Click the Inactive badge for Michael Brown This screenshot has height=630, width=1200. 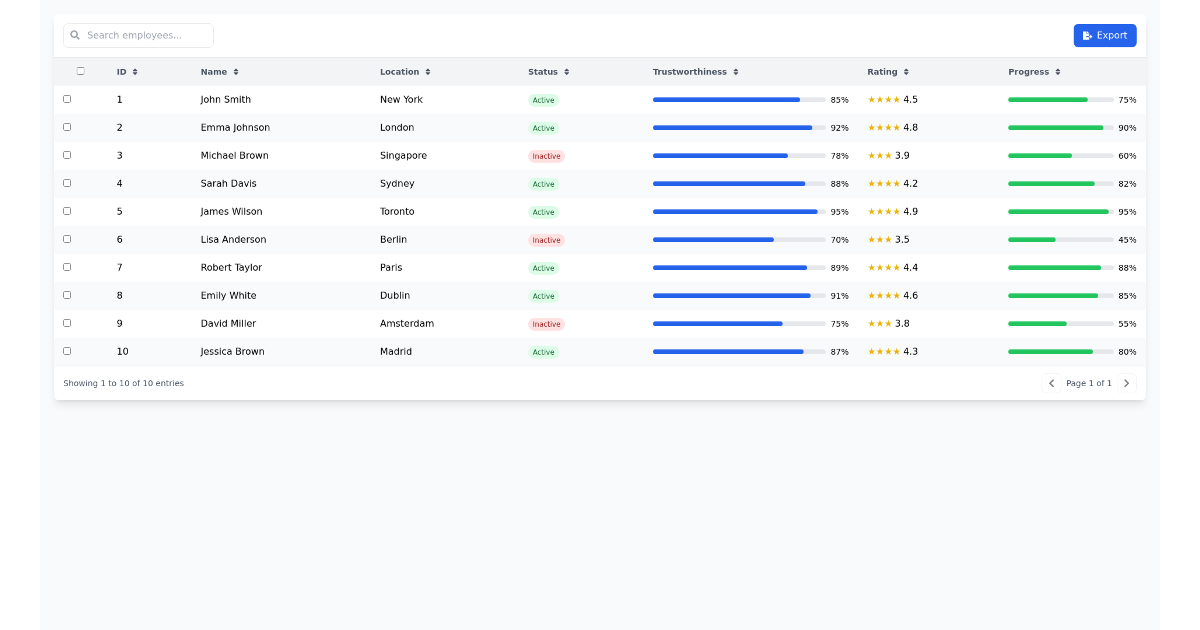546,156
